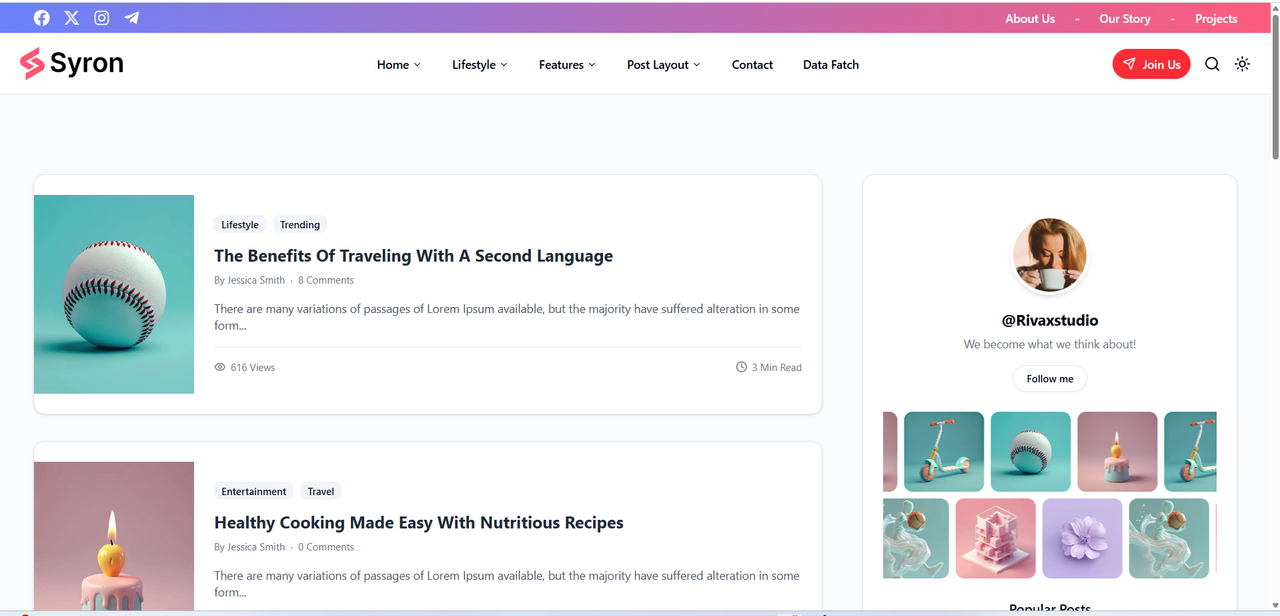The height and width of the screenshot is (616, 1280).
Task: Open the baseball gallery image in sidebar
Action: [x=1031, y=452]
